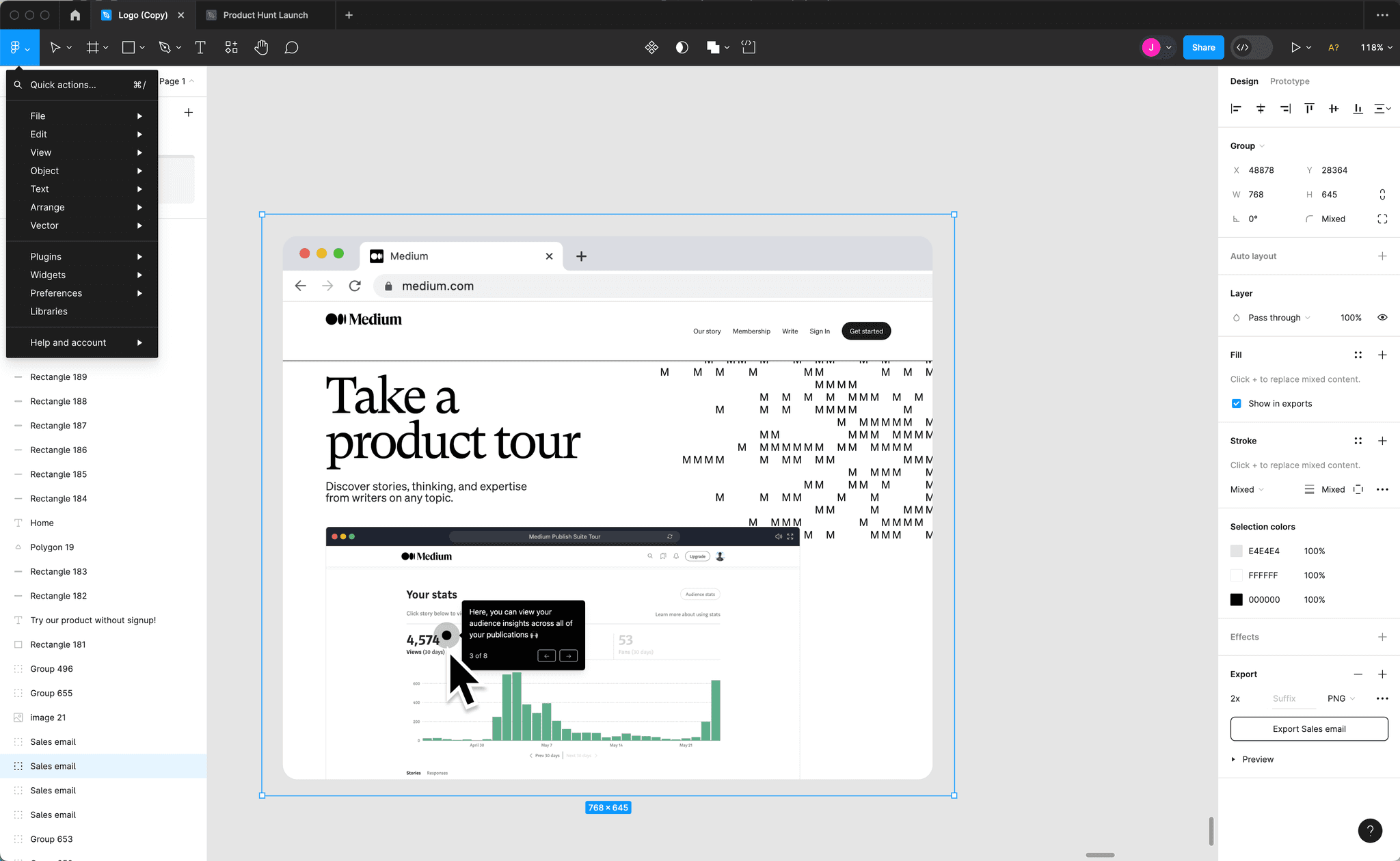
Task: Switch to the Prototype tab
Action: coord(1289,81)
